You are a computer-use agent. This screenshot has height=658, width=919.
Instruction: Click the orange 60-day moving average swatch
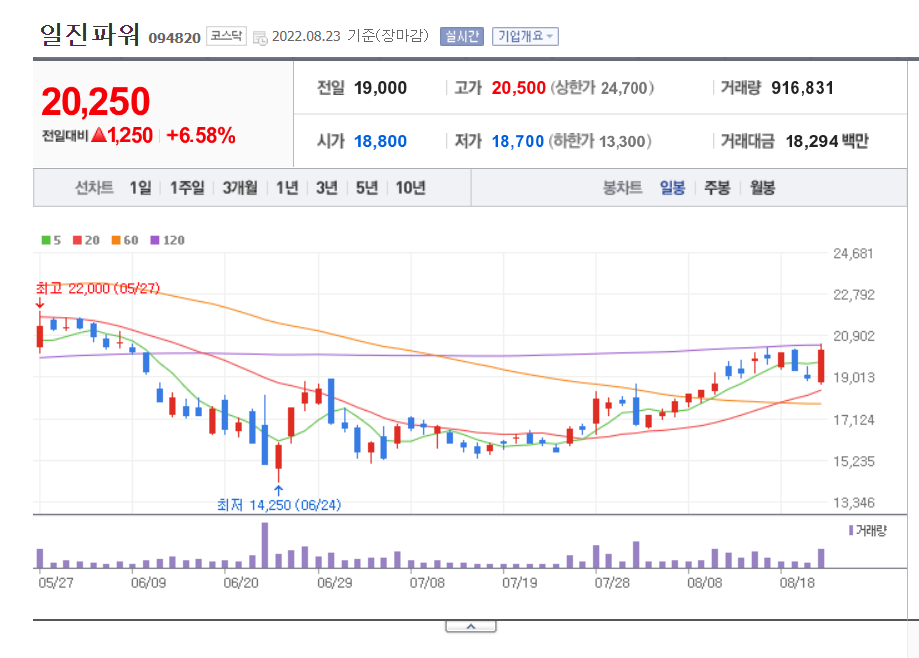point(116,240)
